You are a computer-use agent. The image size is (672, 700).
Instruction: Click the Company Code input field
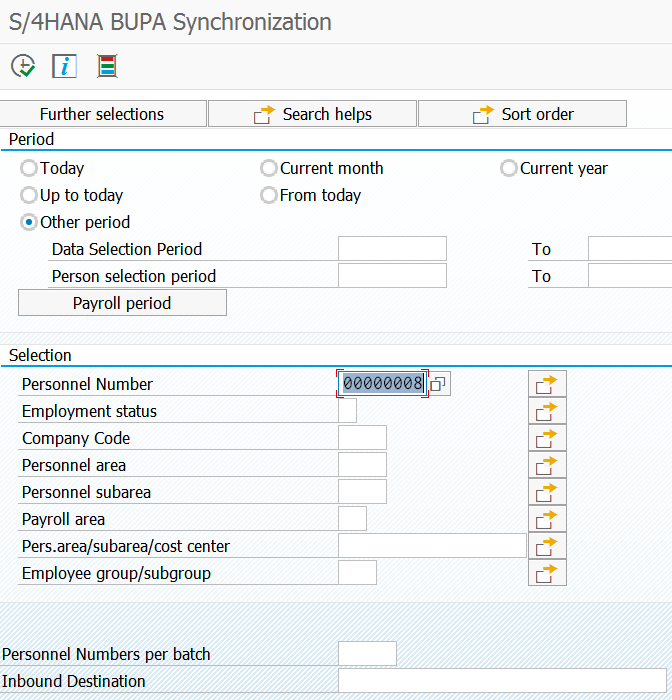click(x=363, y=438)
